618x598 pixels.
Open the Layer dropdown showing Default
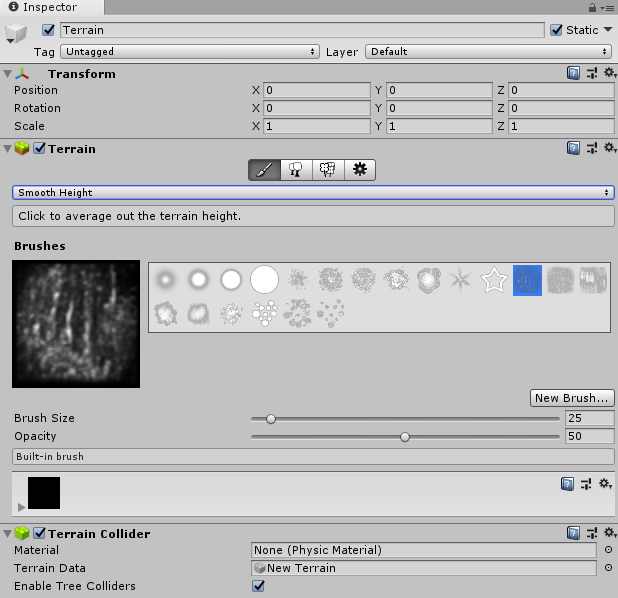(x=488, y=51)
